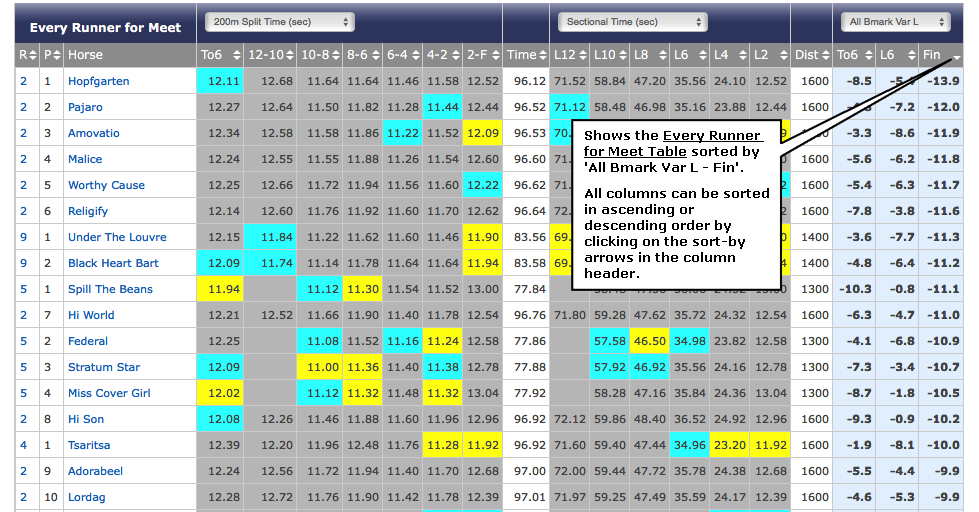Sort by the Dist column arrows
This screenshot has width=979, height=512.
[x=825, y=56]
